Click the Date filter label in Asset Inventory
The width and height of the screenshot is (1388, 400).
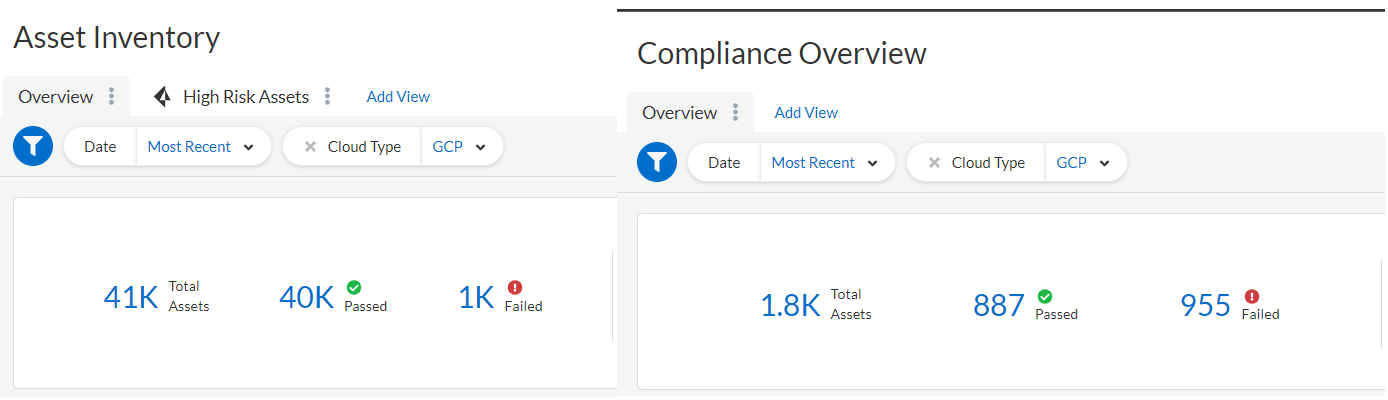(x=100, y=147)
